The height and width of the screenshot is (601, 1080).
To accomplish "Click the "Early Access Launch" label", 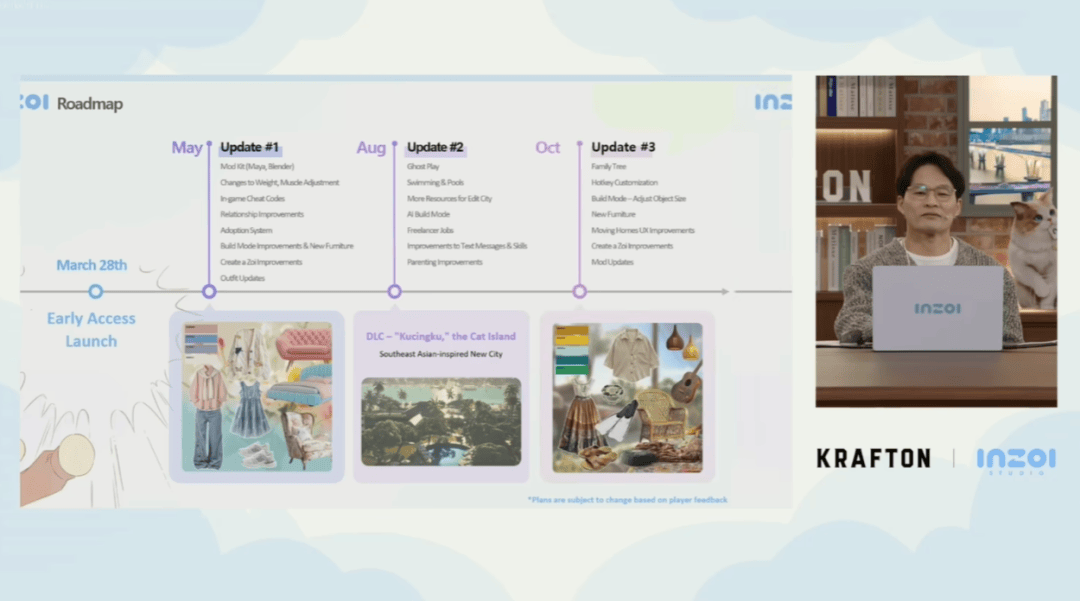I will [x=91, y=330].
